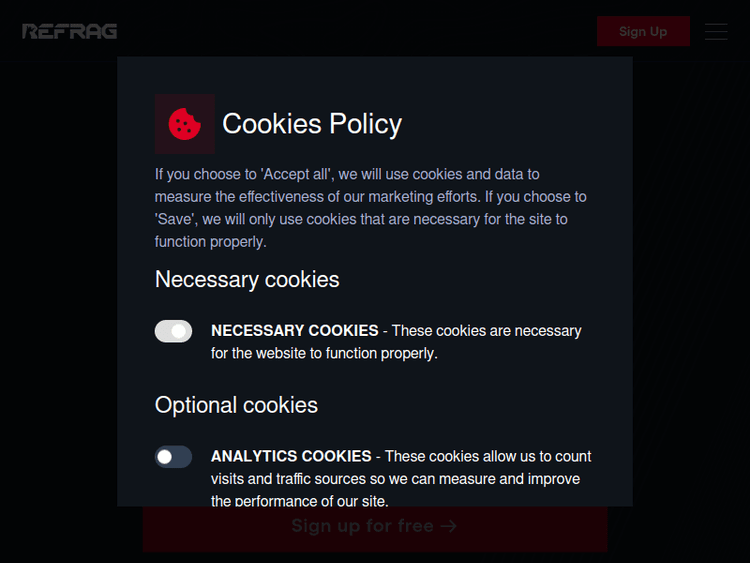Enable the Analytics Cookies switch
This screenshot has height=563, width=750.
point(173,457)
